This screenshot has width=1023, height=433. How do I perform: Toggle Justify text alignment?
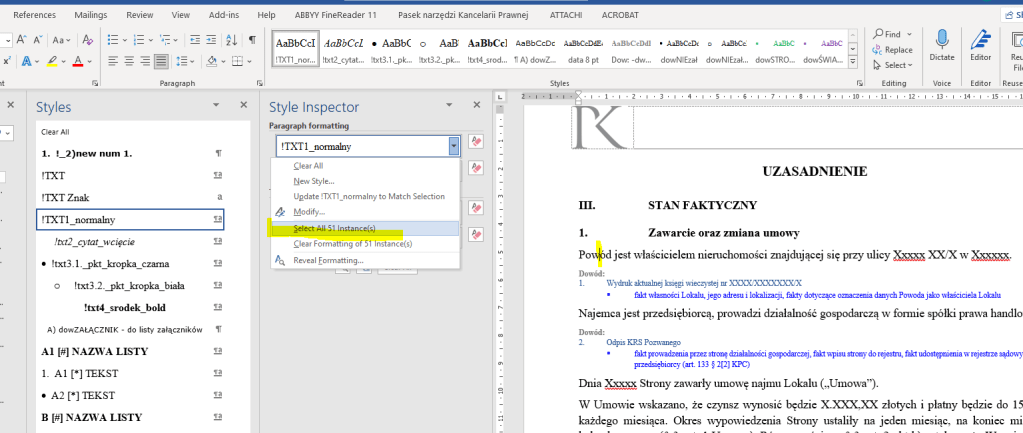tap(160, 62)
